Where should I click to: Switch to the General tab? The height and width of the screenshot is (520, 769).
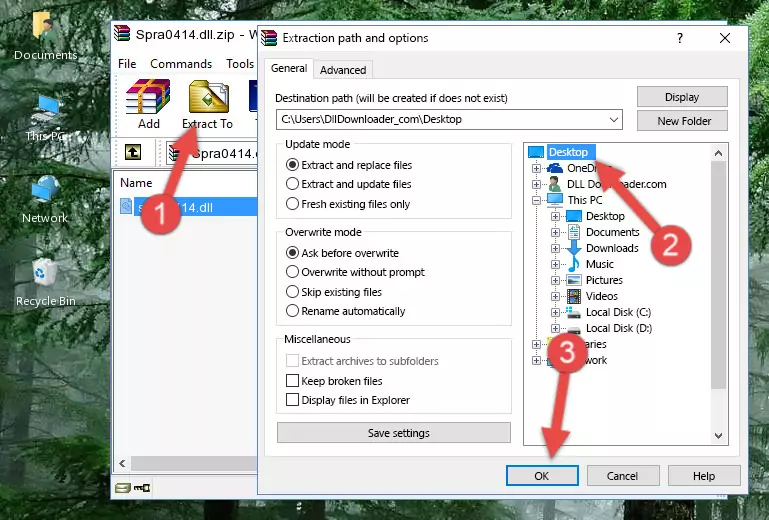point(289,68)
